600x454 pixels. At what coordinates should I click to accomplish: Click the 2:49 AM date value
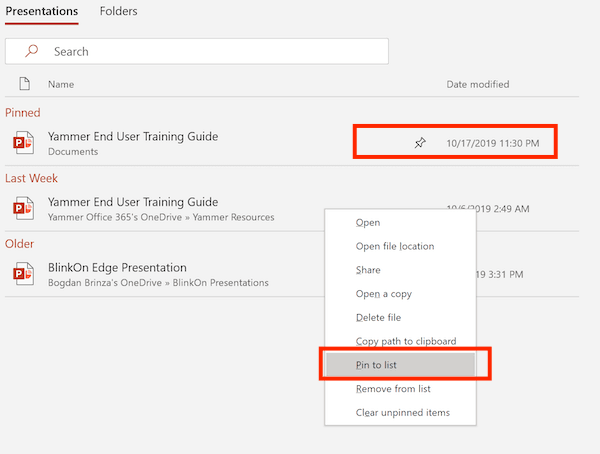tap(488, 209)
